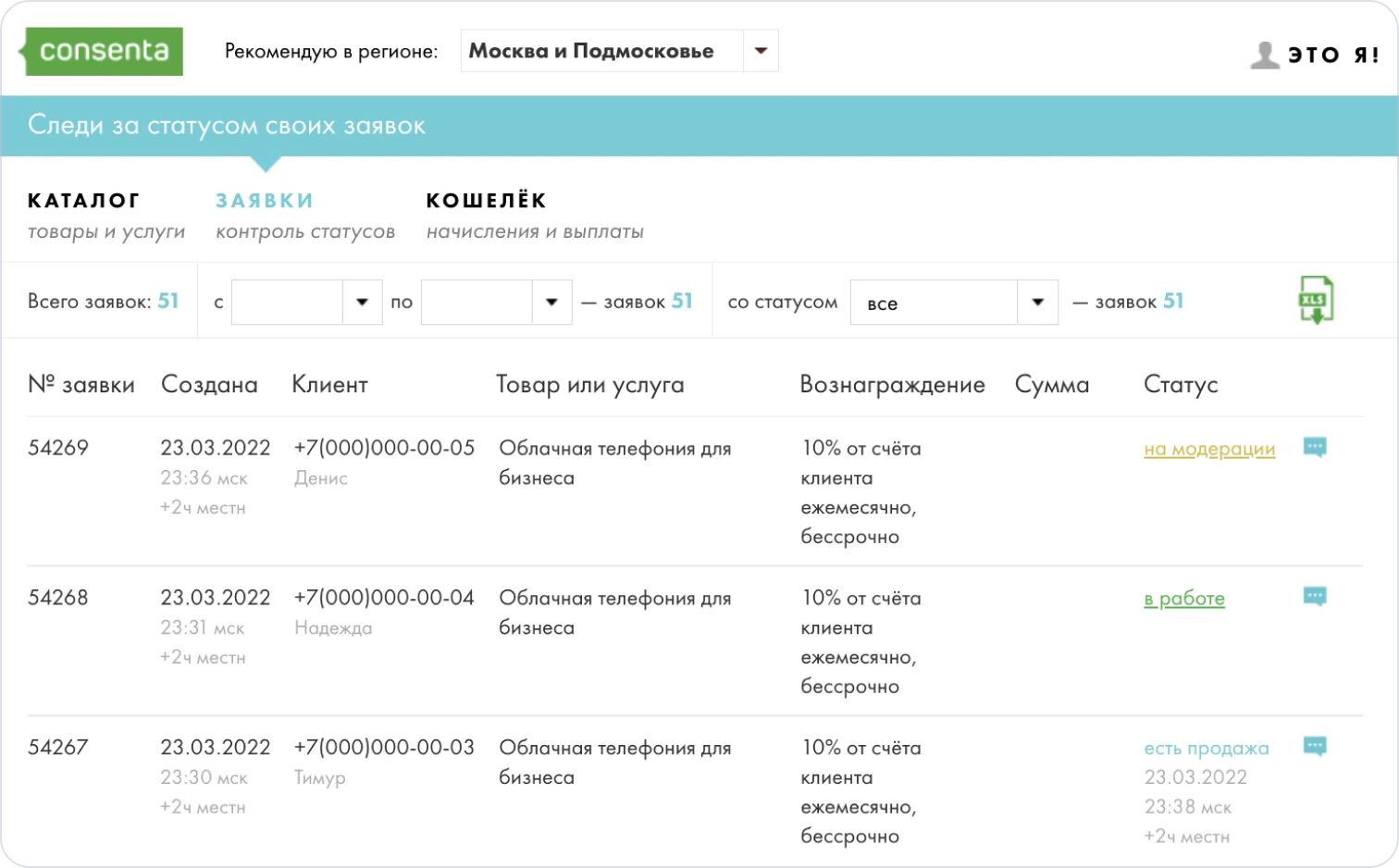
Task: Open the chat icon for application 54268
Action: pos(1315,597)
